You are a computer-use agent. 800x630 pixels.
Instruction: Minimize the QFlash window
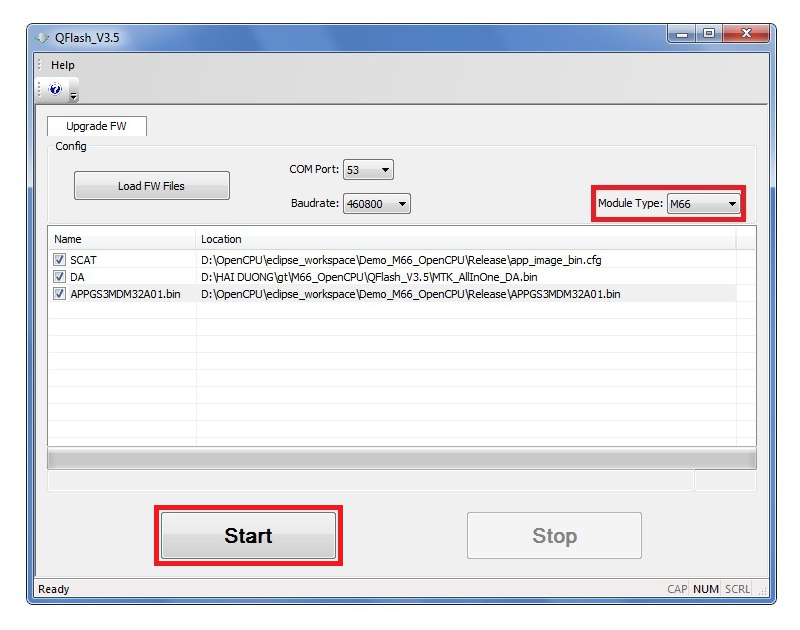click(682, 34)
